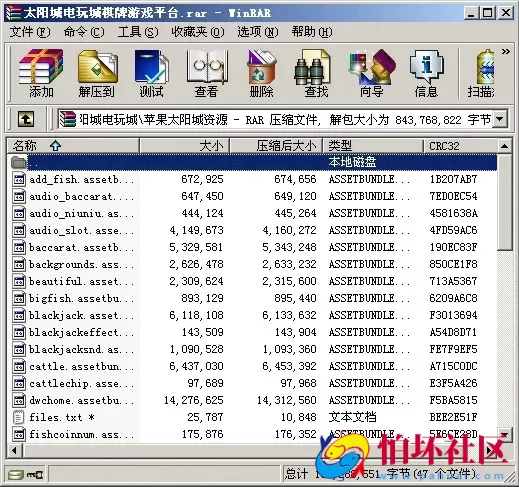Click the CRC32 value F3013694
This screenshot has width=519, height=487.
point(453,315)
